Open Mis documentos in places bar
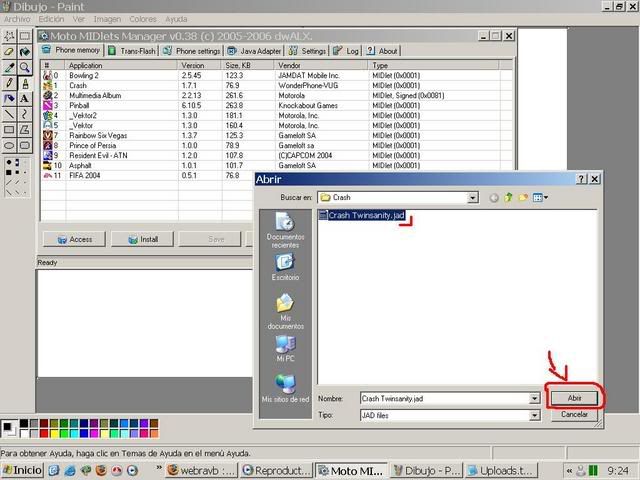The width and height of the screenshot is (640, 480). (285, 311)
